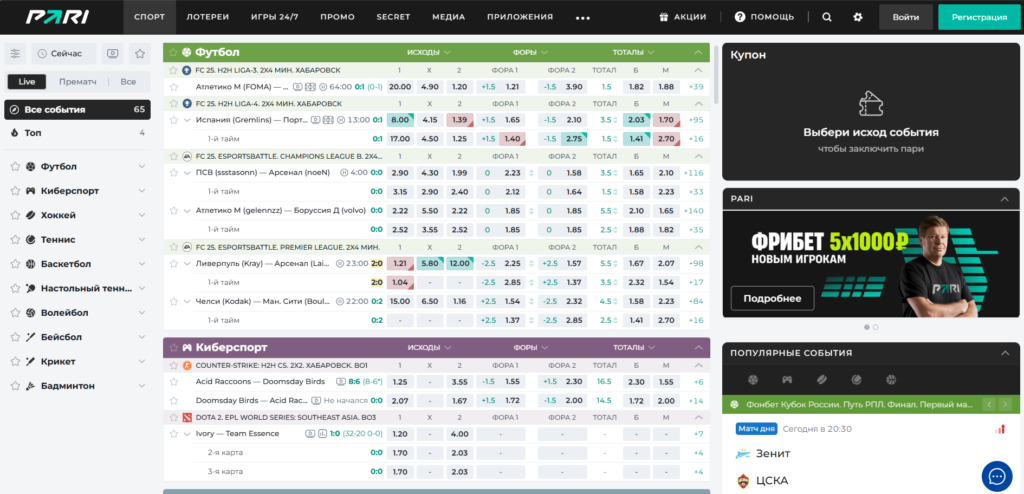Screen dimensions: 1024x494
Task: Go to next popular event arrow
Action: [x=1004, y=404]
